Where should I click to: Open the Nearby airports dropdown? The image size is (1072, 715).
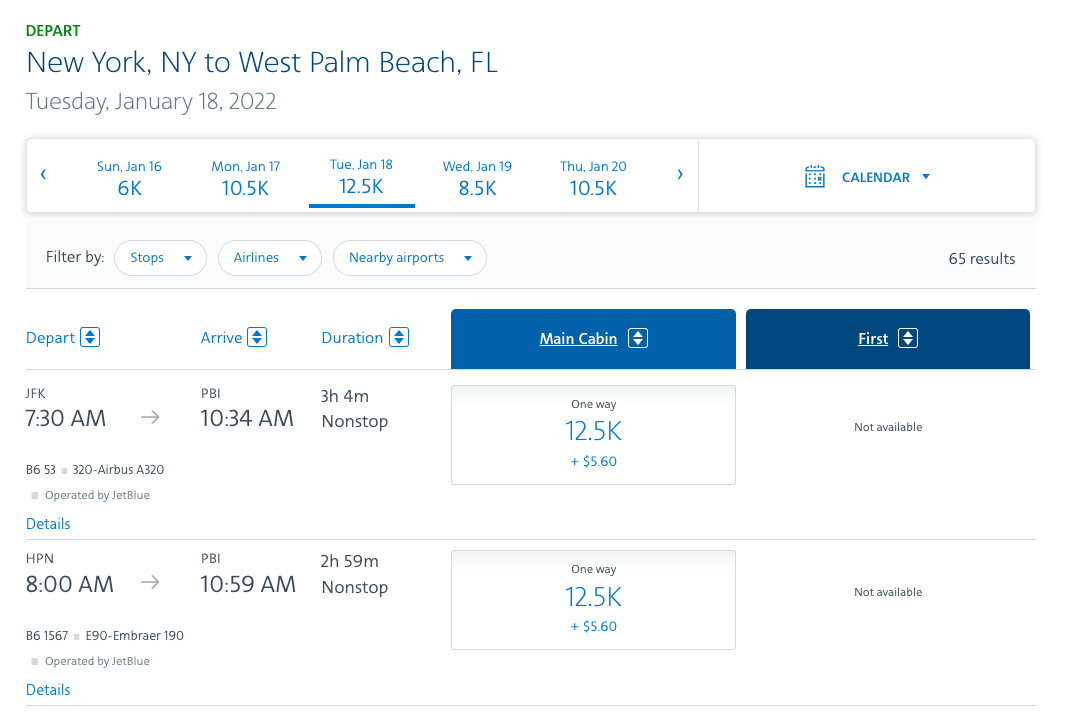tap(409, 257)
